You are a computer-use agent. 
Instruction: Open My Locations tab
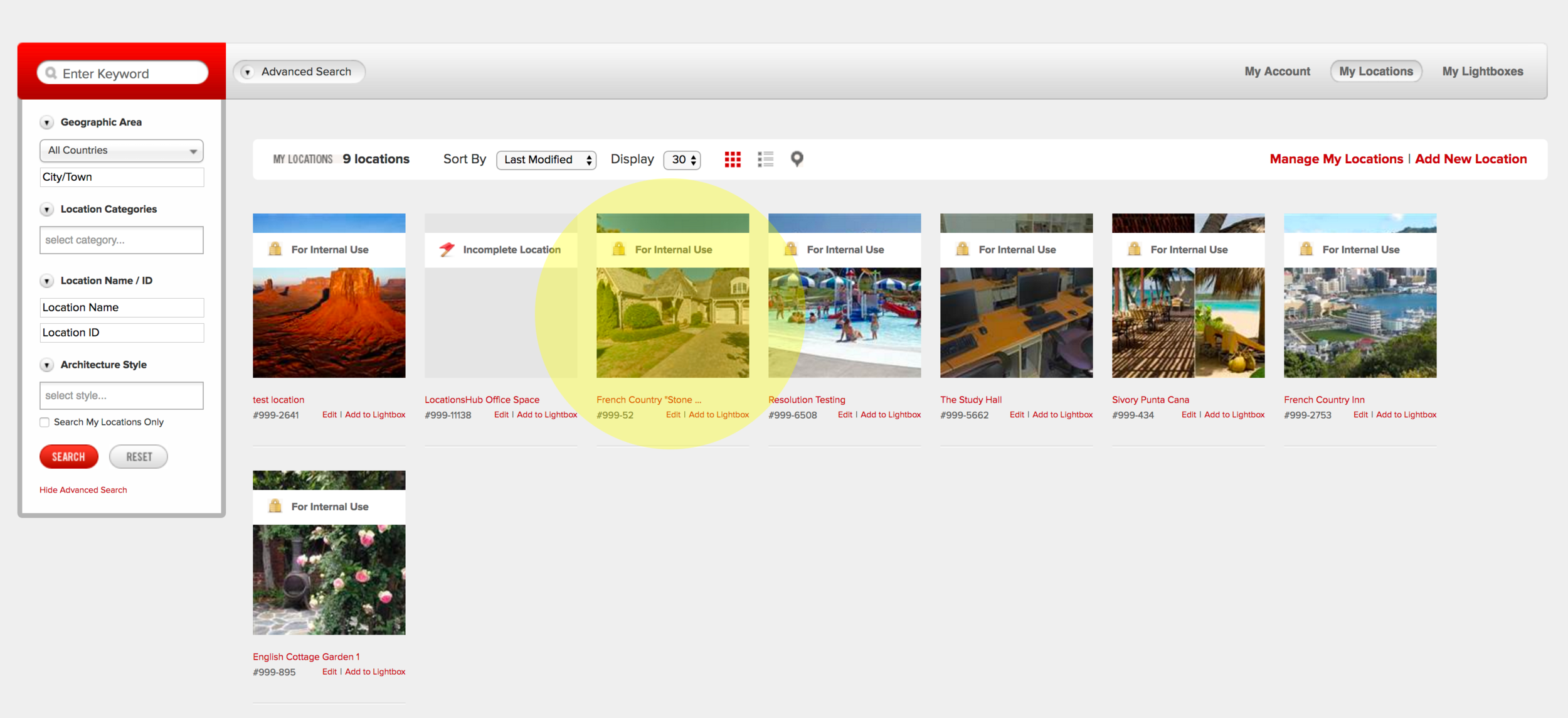point(1376,72)
